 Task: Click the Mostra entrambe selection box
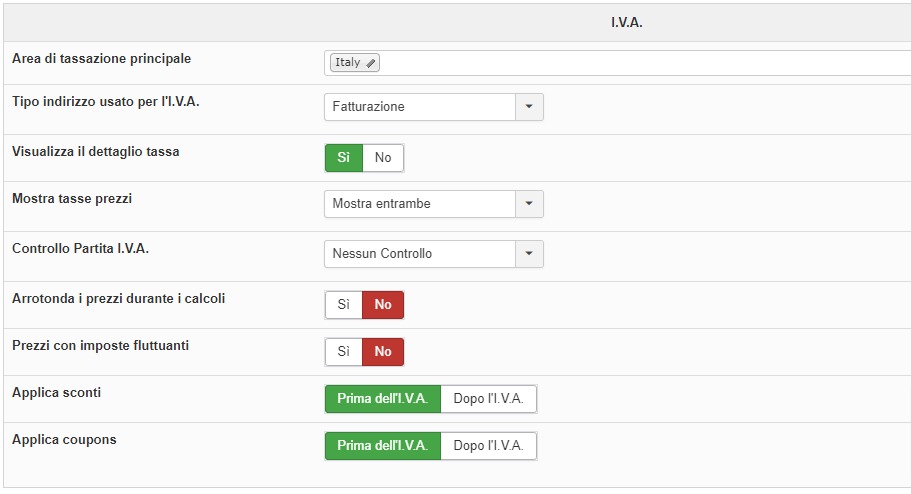click(420, 204)
